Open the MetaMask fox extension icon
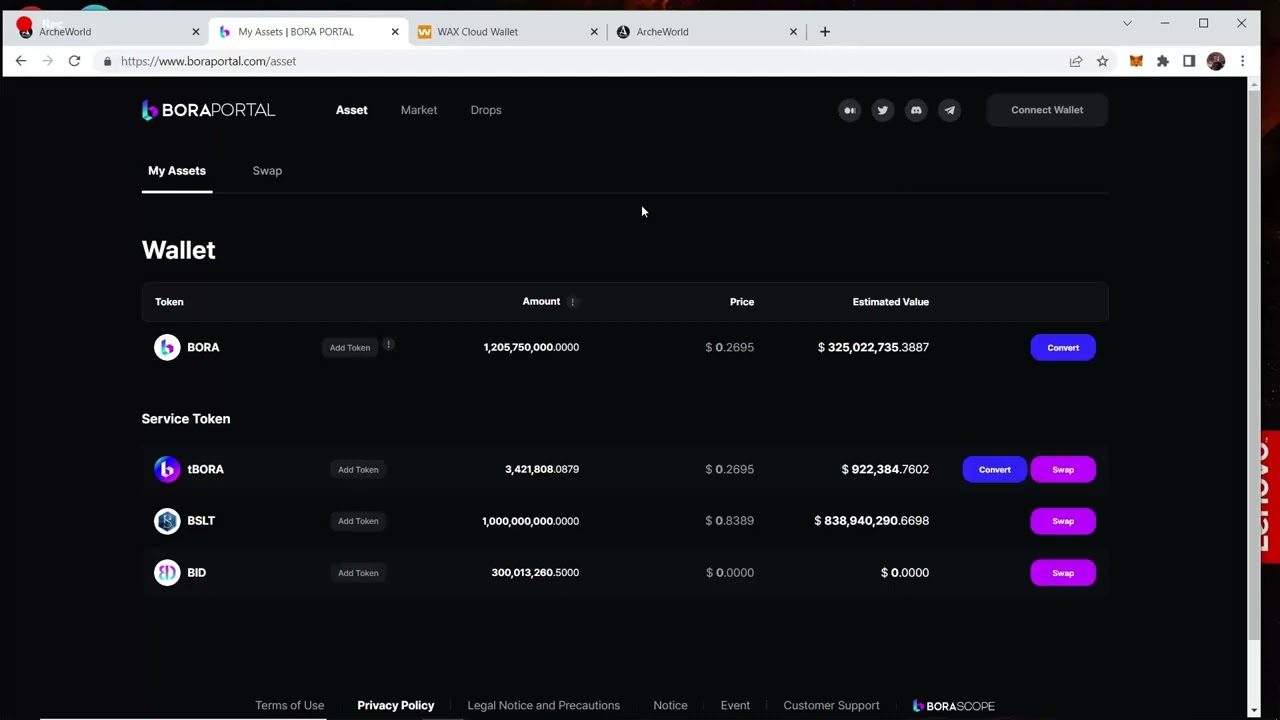Screen dimensions: 1280x720 [x=1136, y=61]
